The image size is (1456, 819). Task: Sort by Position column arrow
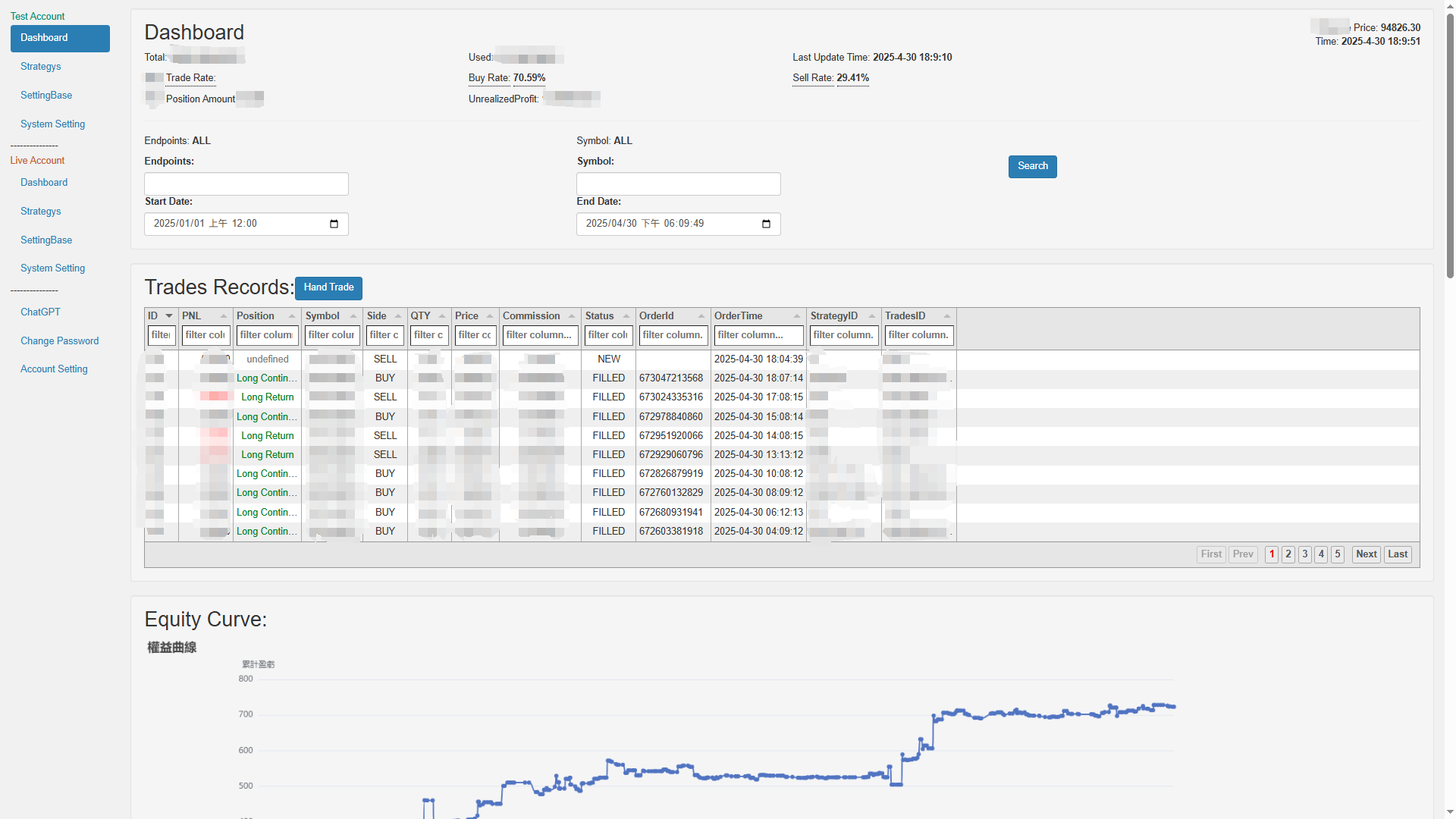pos(292,316)
